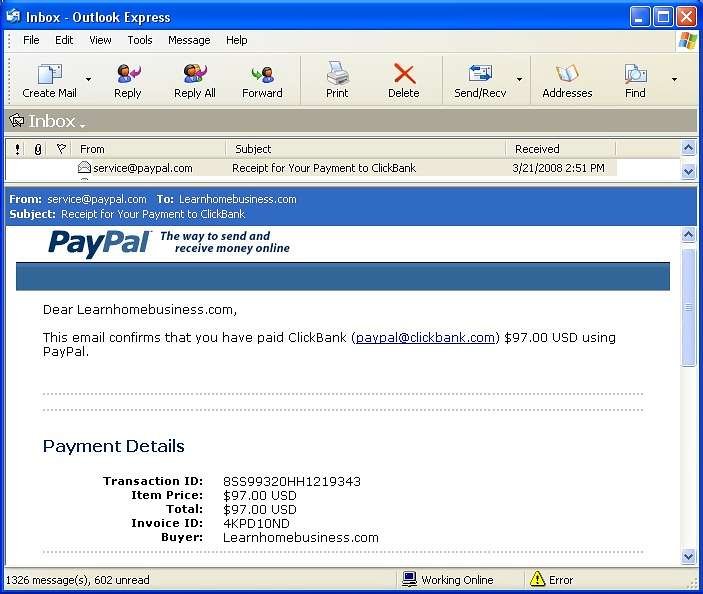Click the Outlook Express title bar icon
The image size is (703, 594).
[x=14, y=16]
